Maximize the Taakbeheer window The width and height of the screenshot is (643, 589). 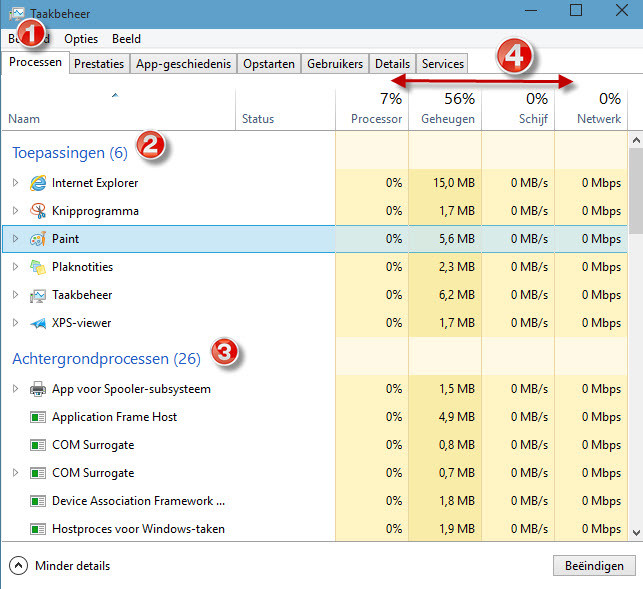576,10
